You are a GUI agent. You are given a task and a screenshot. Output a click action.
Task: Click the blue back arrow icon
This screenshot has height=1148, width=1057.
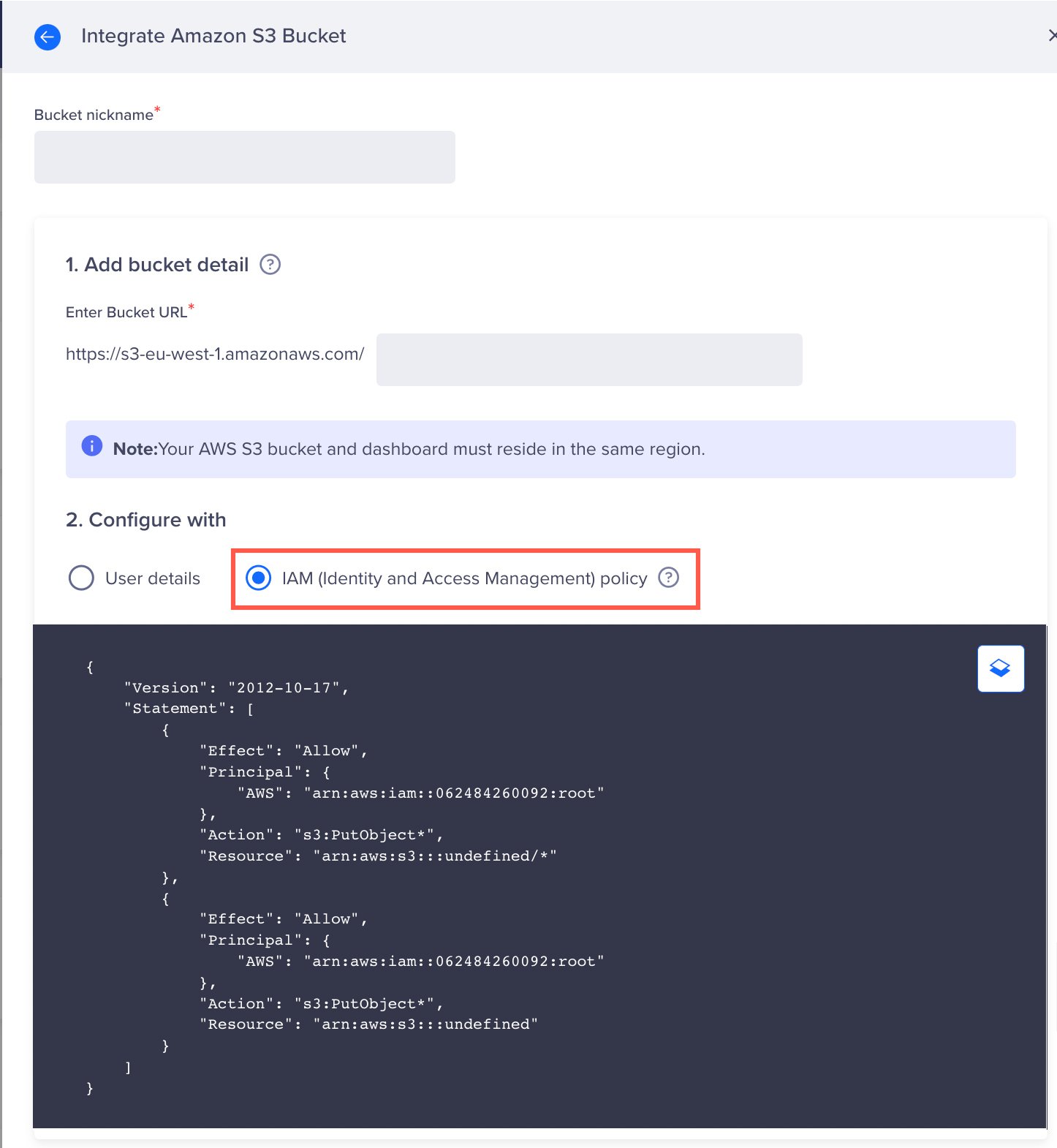tap(48, 37)
